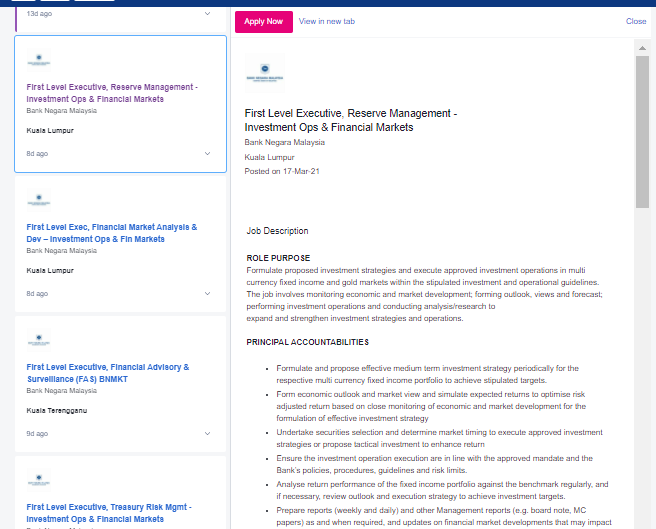This screenshot has height=529, width=656.
Task: Click the job detail vertical scrollbar thumb
Action: point(642,132)
